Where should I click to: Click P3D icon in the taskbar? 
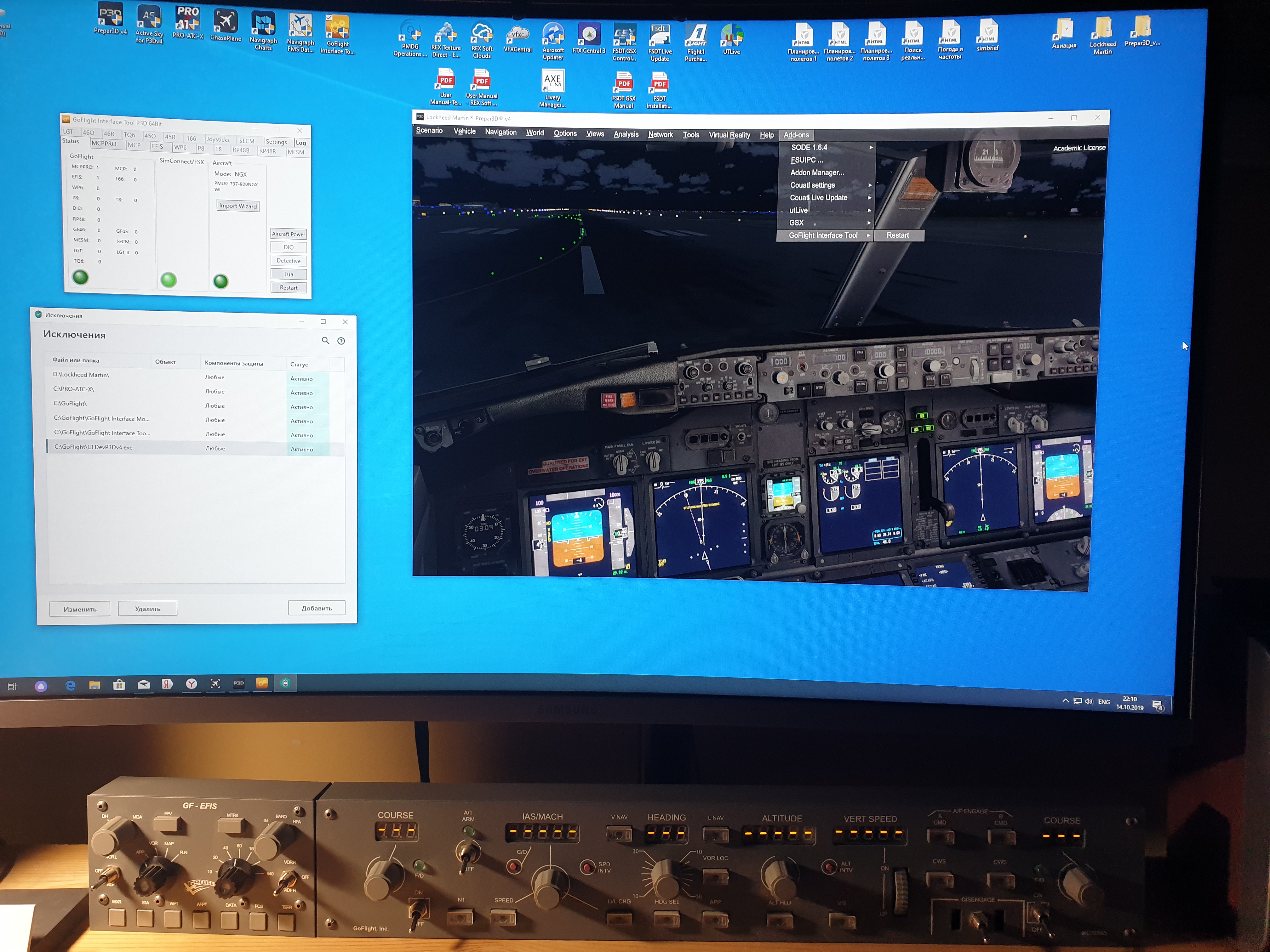click(238, 683)
